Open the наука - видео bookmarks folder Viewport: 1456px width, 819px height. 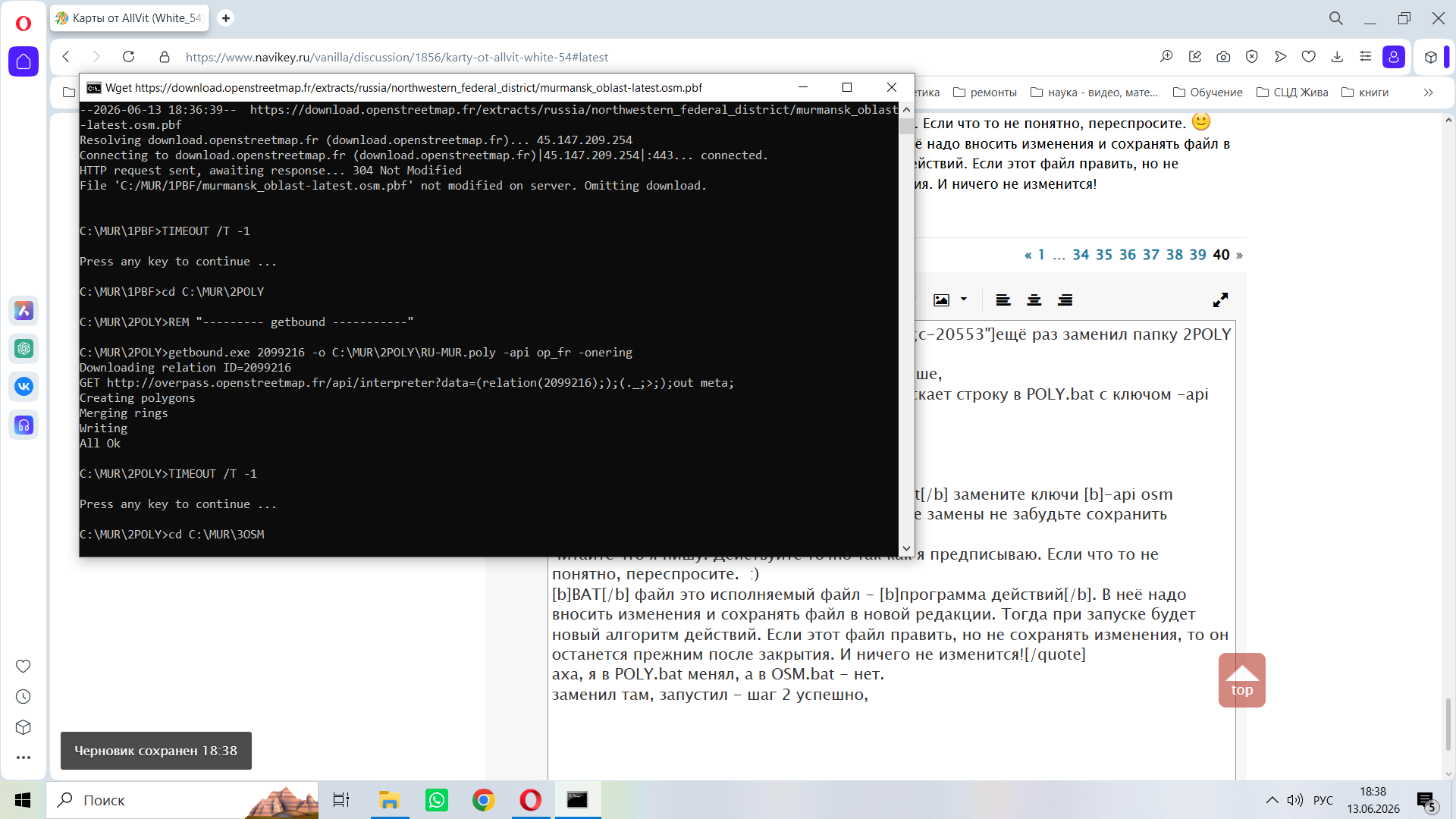point(1094,93)
